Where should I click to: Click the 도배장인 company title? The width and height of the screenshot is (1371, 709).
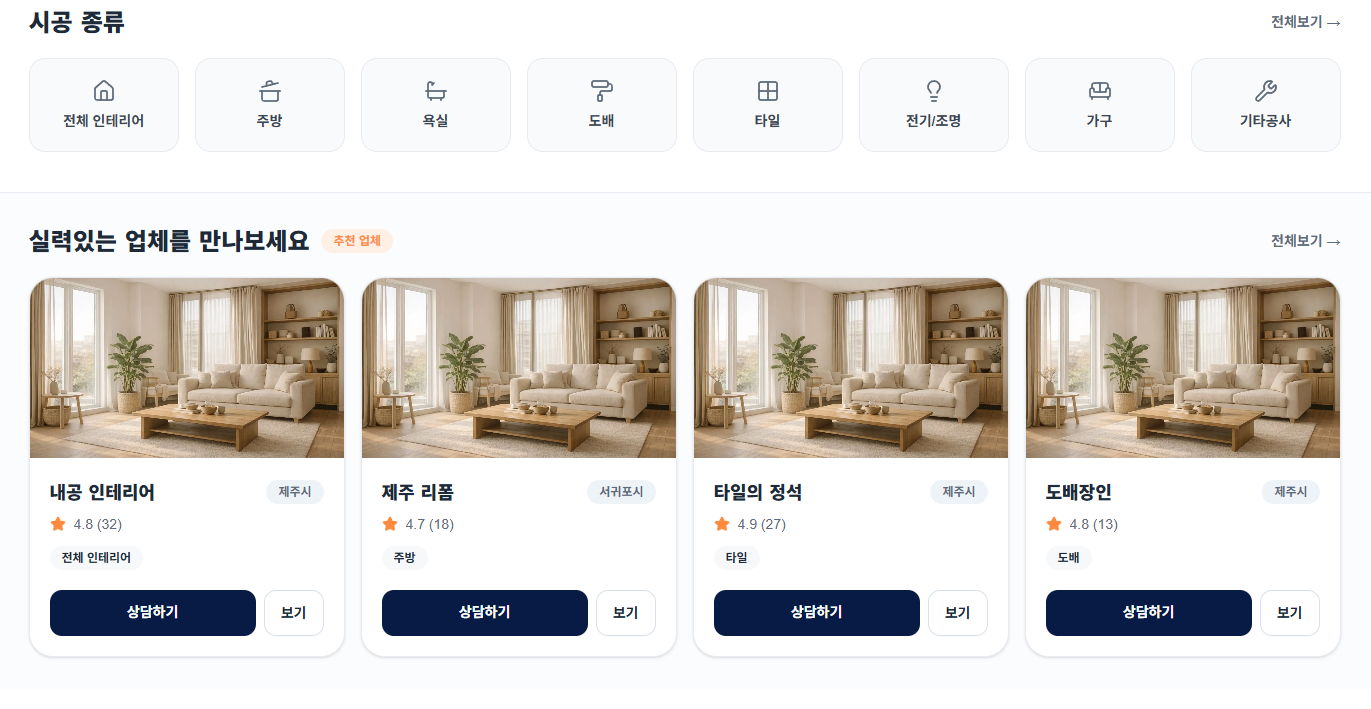pos(1079,492)
